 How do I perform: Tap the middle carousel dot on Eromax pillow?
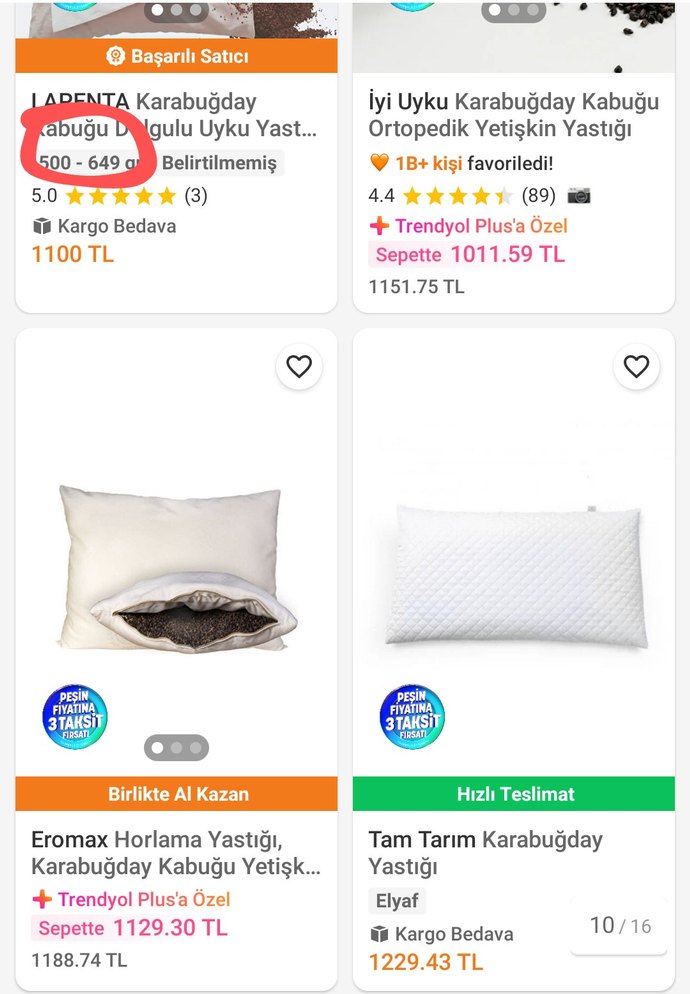coord(176,745)
